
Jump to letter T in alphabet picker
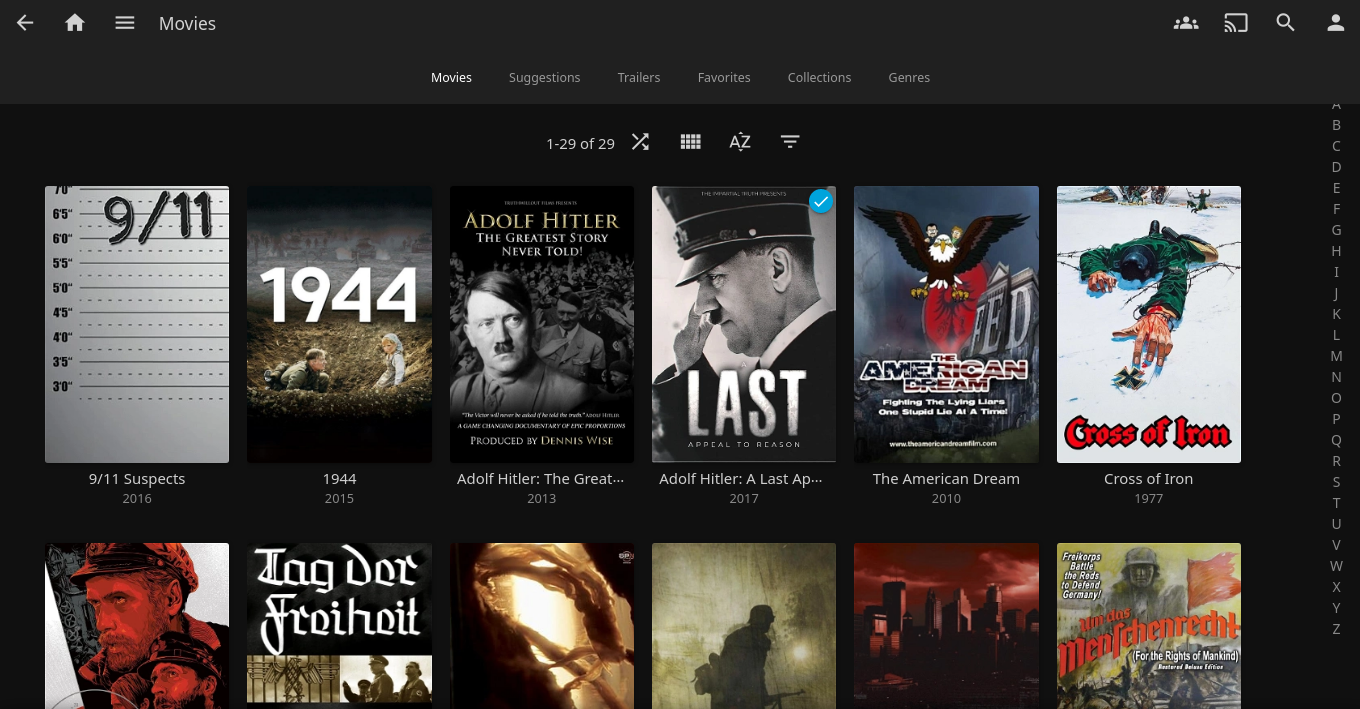point(1336,503)
